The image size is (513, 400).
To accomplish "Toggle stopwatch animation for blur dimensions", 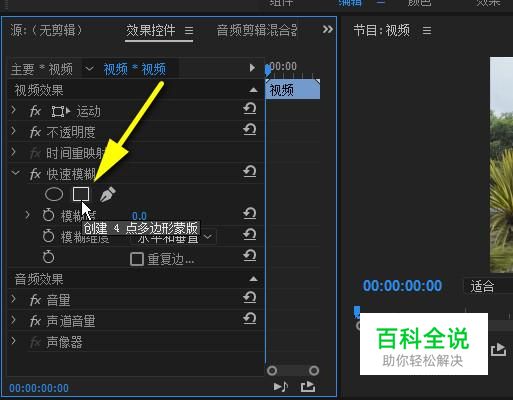I will pyautogui.click(x=48, y=236).
